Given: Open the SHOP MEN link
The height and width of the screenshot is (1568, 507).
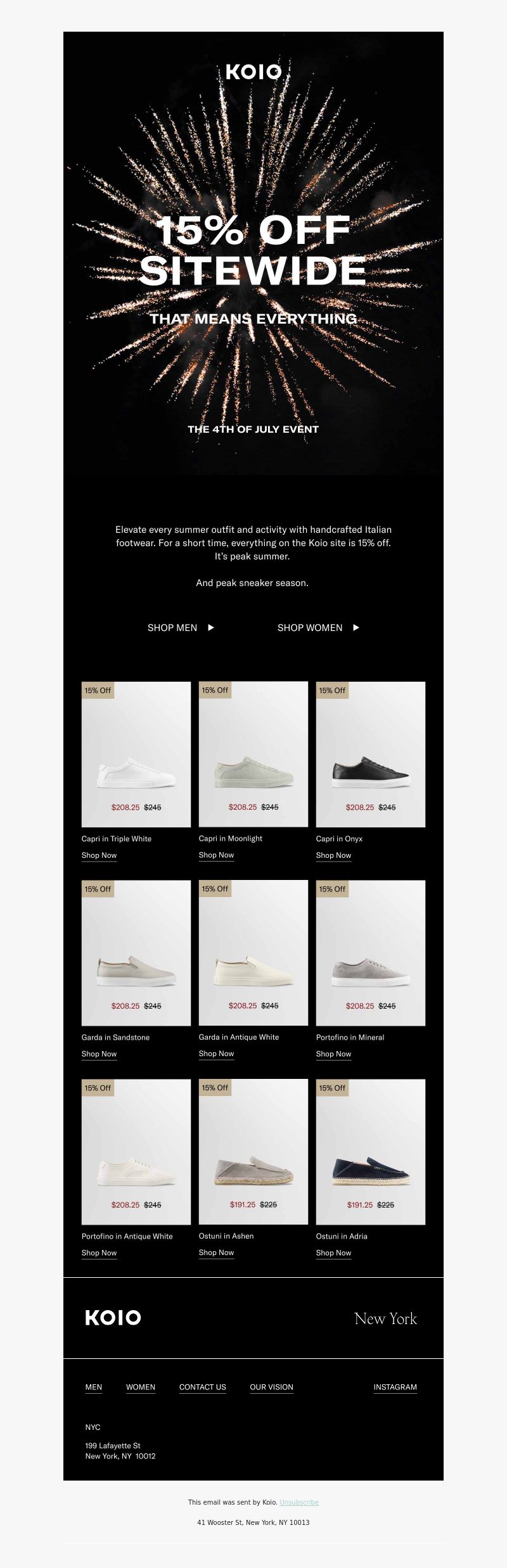Looking at the screenshot, I should 172,628.
